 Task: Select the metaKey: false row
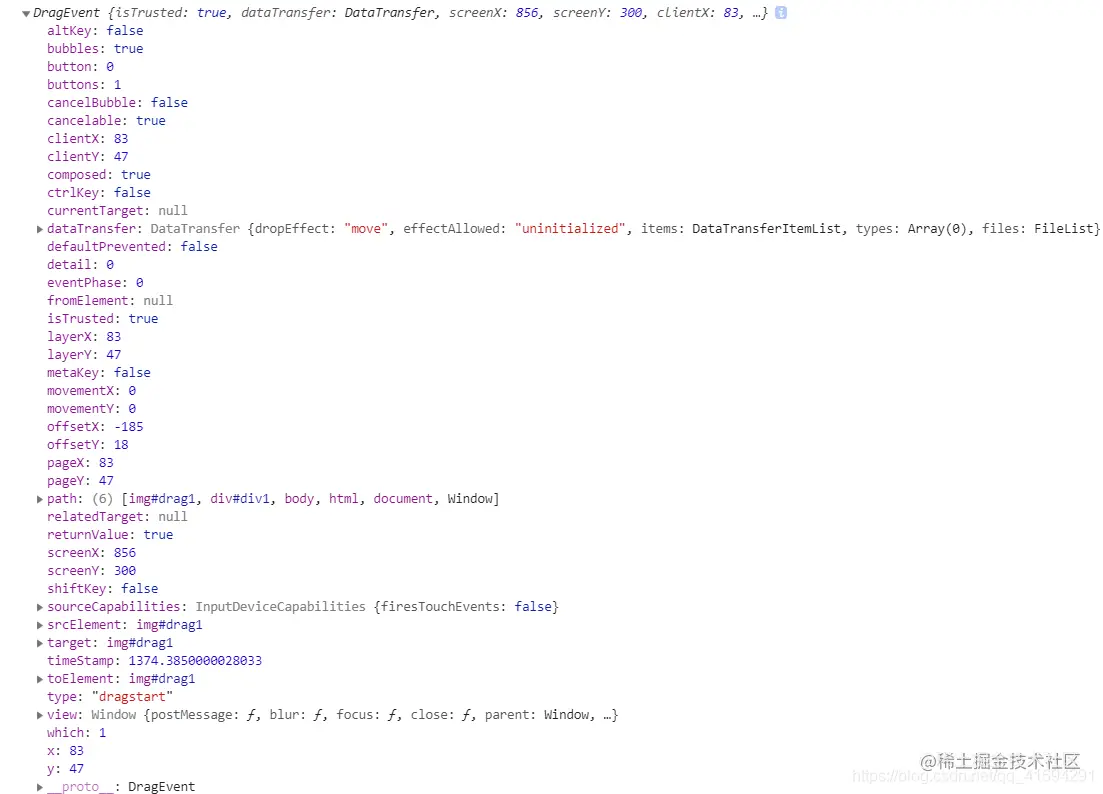coord(99,373)
